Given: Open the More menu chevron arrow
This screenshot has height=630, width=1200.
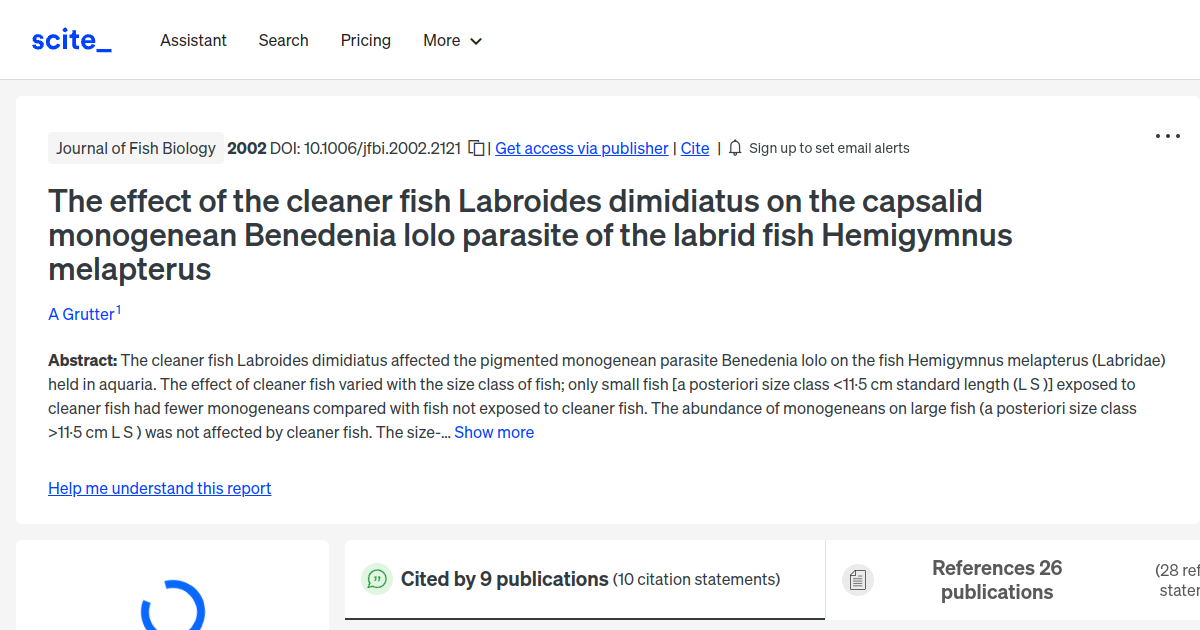Looking at the screenshot, I should 477,41.
